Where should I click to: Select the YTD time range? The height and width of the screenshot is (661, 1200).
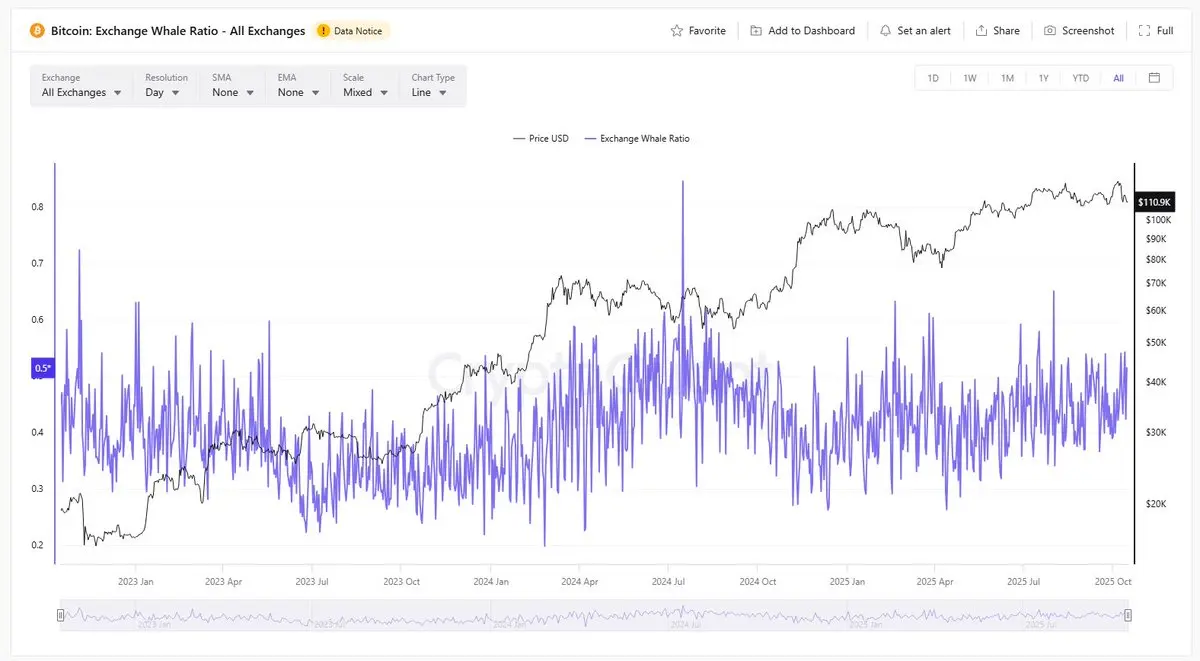(1080, 78)
